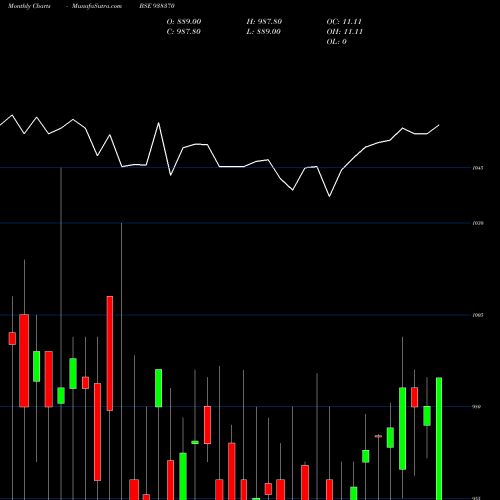Click the 1005 price axis label
Viewport: 500px width, 500px height.
click(x=478, y=315)
